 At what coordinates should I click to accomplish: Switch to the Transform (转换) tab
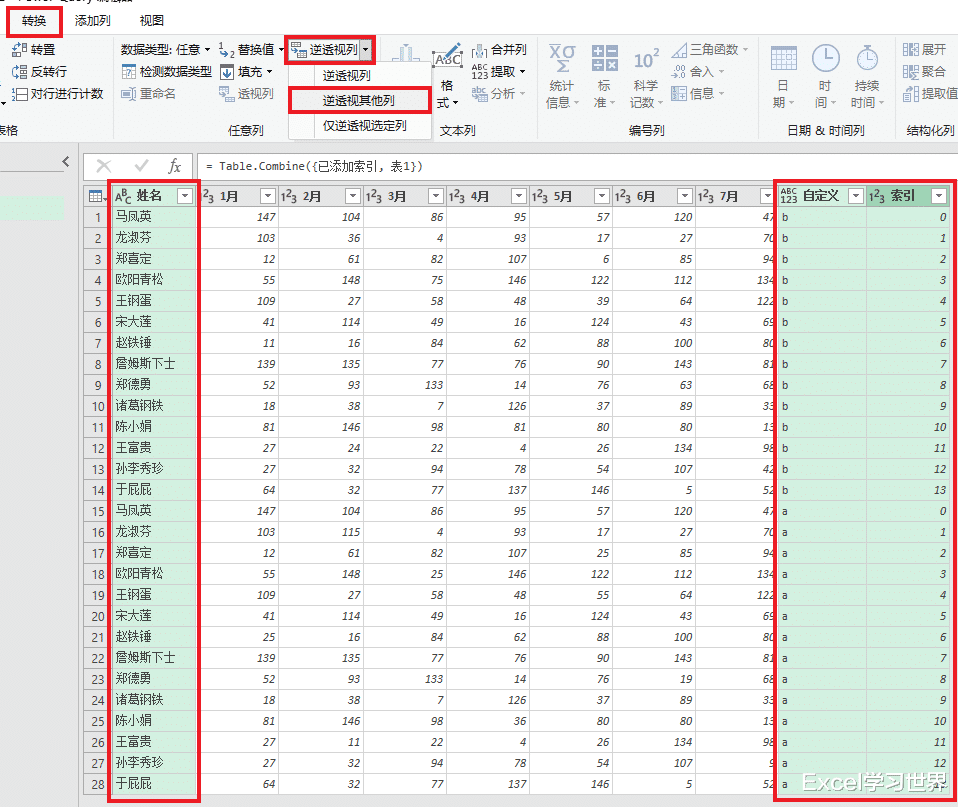(34, 21)
